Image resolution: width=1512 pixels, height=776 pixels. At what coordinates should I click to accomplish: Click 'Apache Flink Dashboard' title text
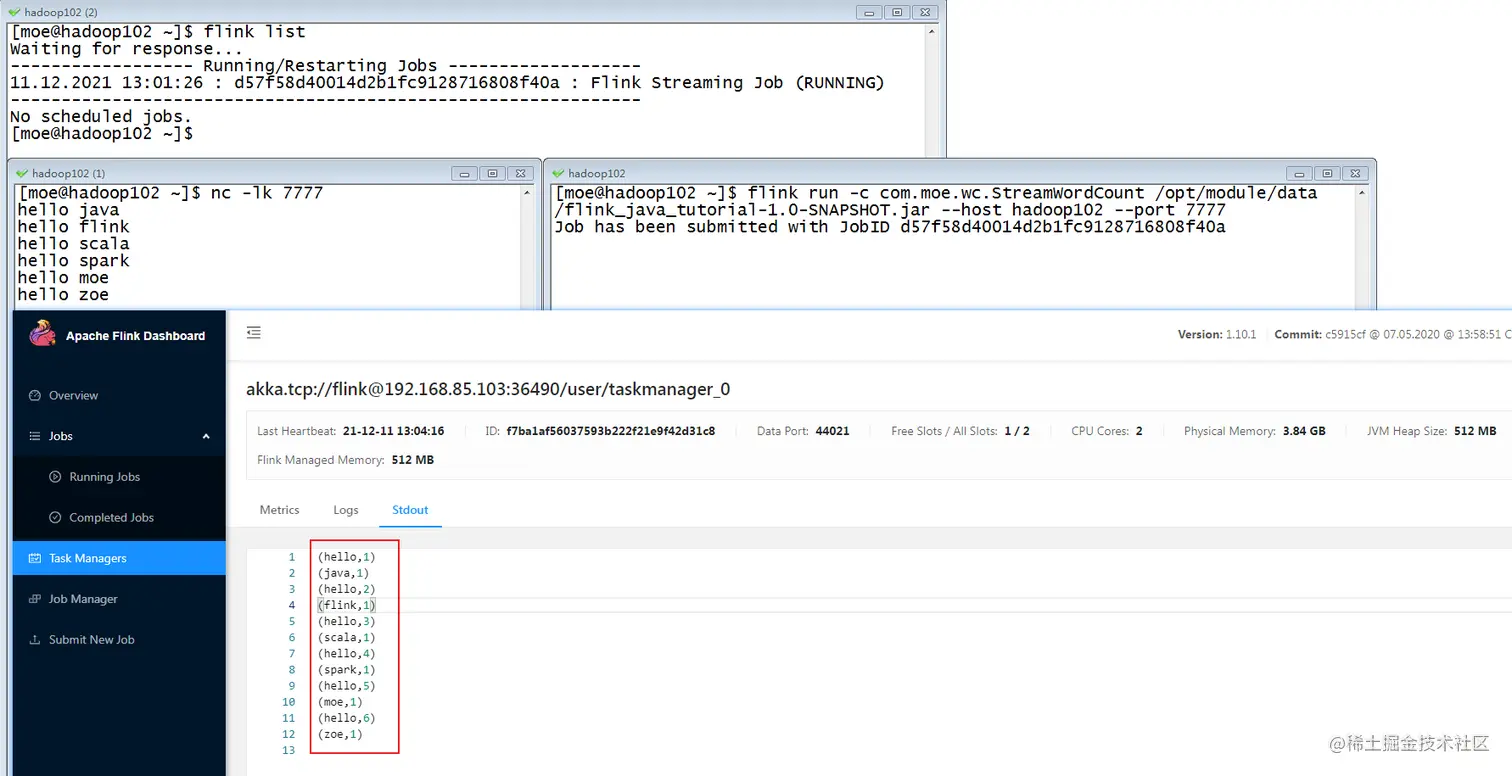click(135, 336)
